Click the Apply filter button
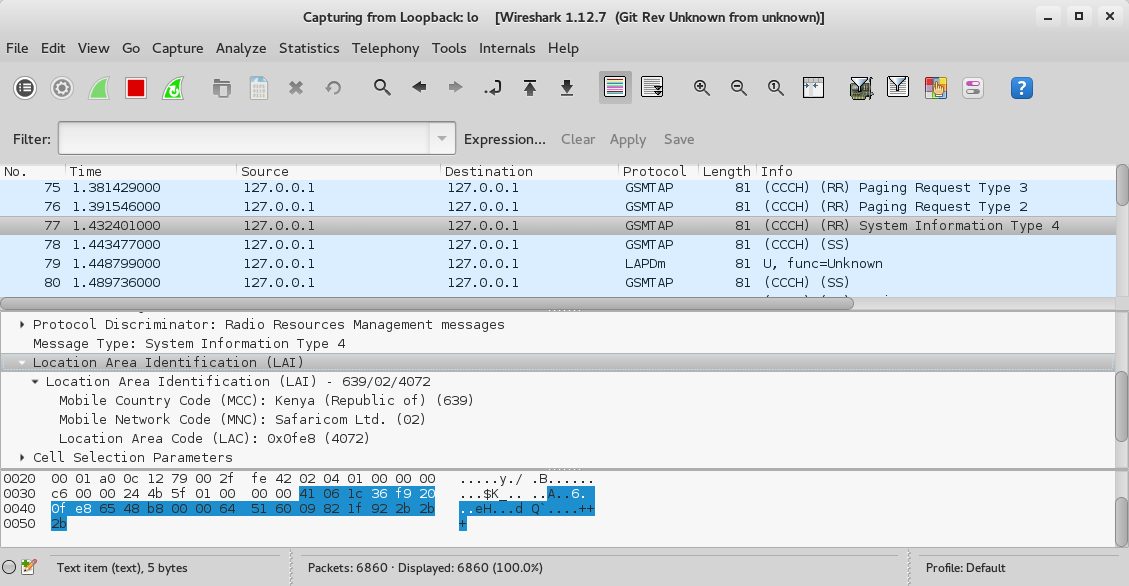This screenshot has width=1129, height=586. [x=628, y=139]
